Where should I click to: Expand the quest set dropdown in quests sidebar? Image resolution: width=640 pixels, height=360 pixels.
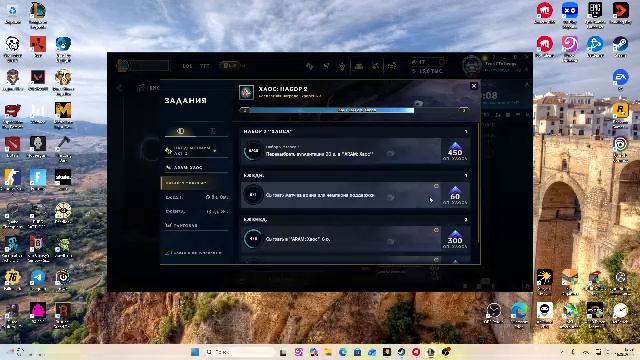point(197,151)
